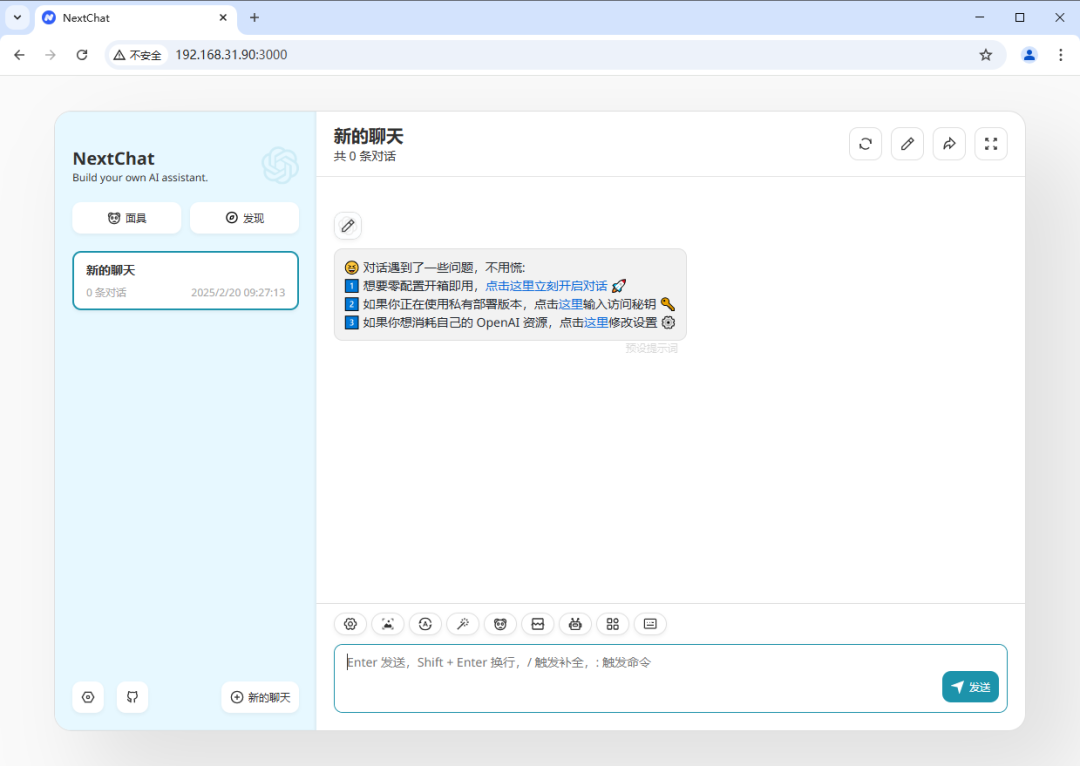Open chat settings gear in input toolbar
The width and height of the screenshot is (1080, 766).
point(351,624)
